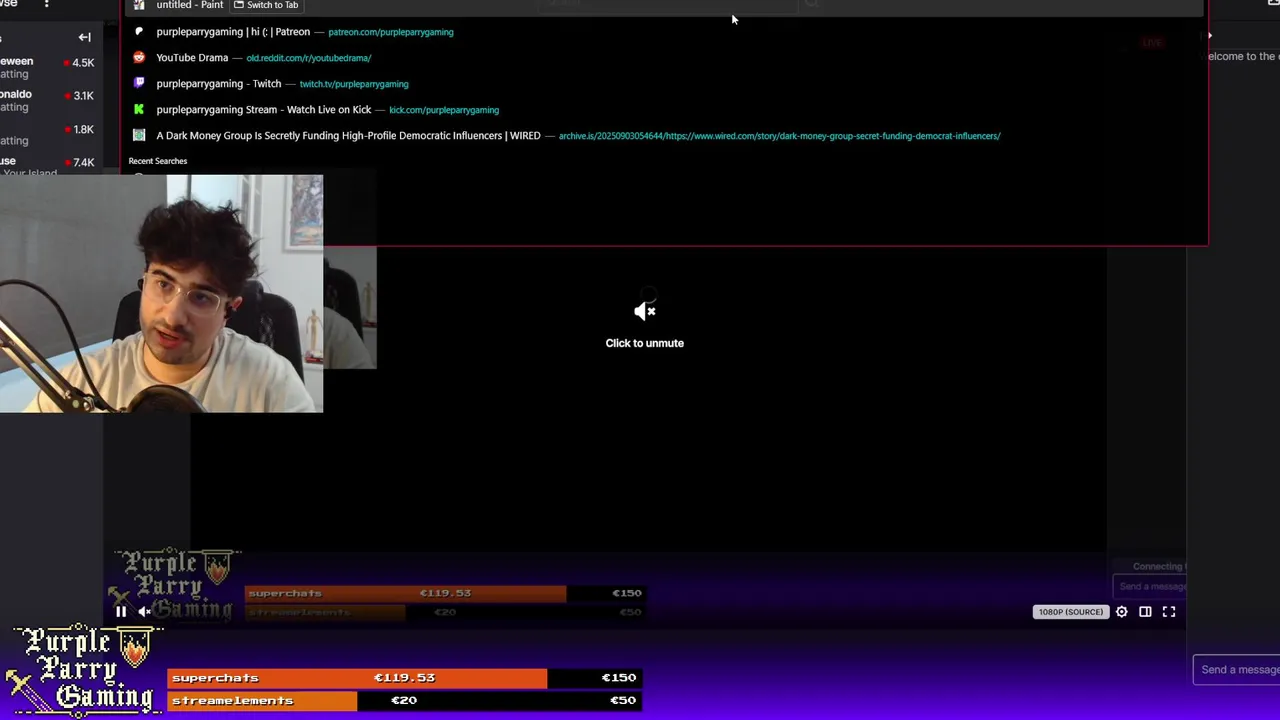Toggle theater mode in the player
The image size is (1280, 720).
point(1145,612)
